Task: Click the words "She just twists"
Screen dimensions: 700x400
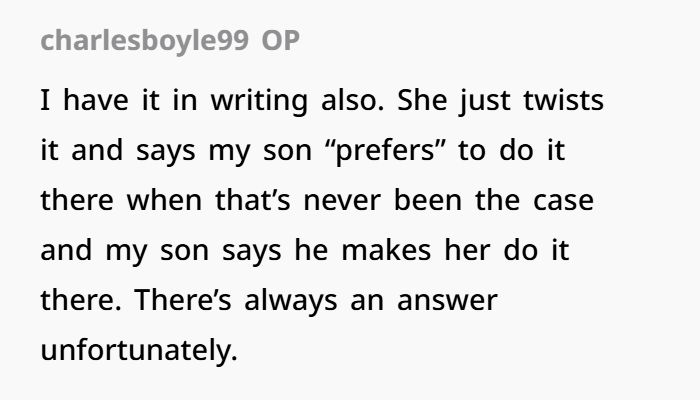Action: pyautogui.click(x=500, y=100)
